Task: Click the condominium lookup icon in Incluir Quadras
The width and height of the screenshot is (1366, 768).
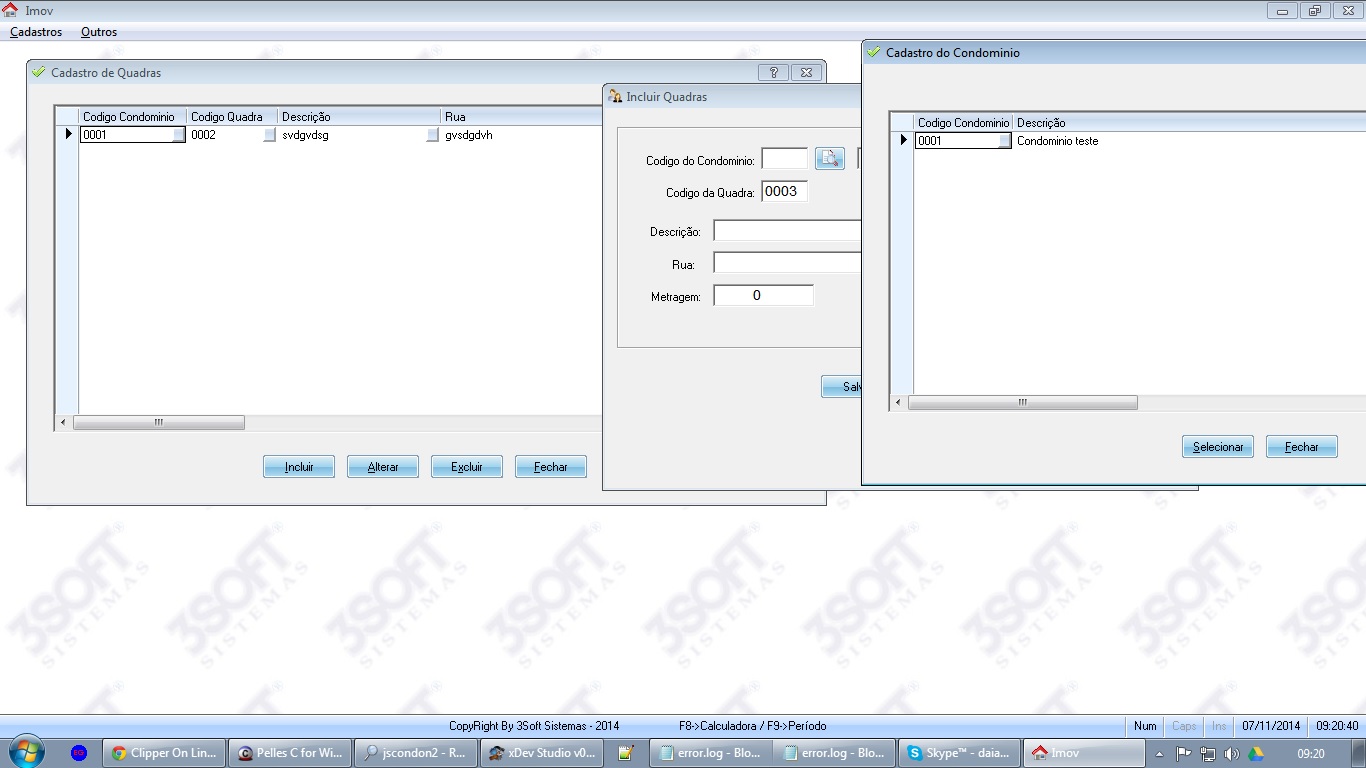Action: point(830,159)
